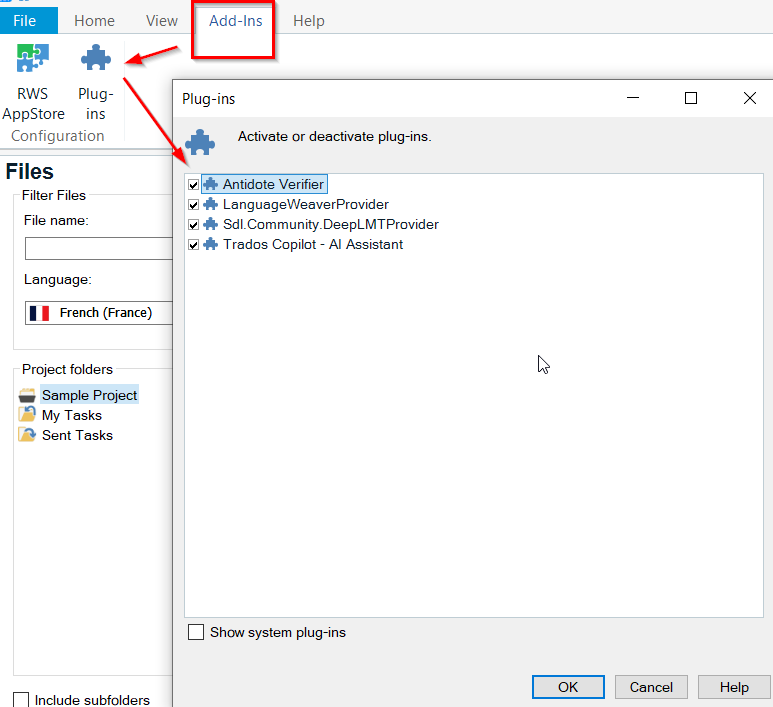Select Trados Copilot - AI Assistant entry
The width and height of the screenshot is (773, 707).
313,244
